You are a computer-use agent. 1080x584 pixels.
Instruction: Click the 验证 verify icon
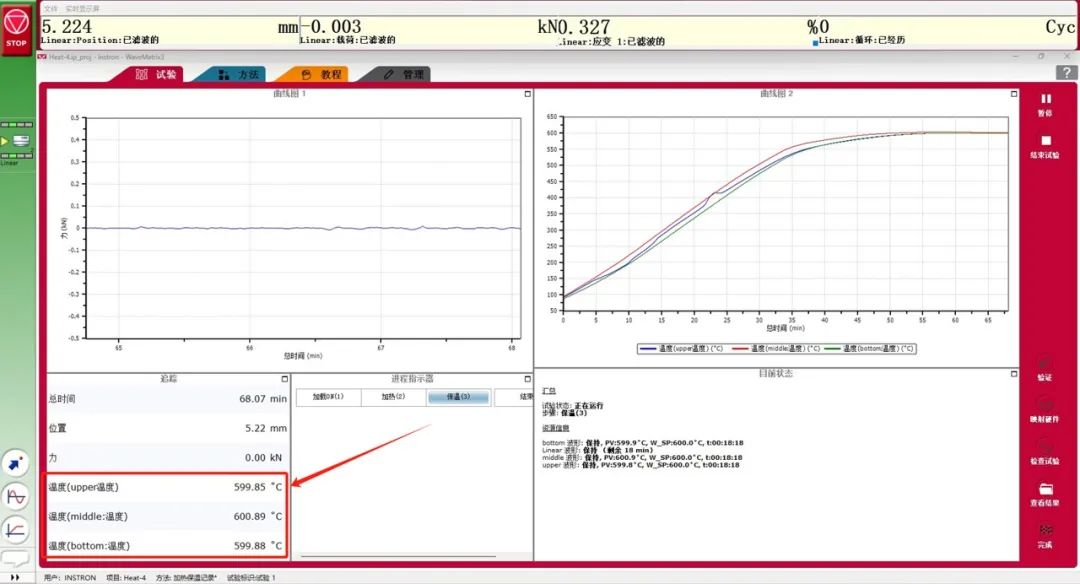click(1046, 368)
